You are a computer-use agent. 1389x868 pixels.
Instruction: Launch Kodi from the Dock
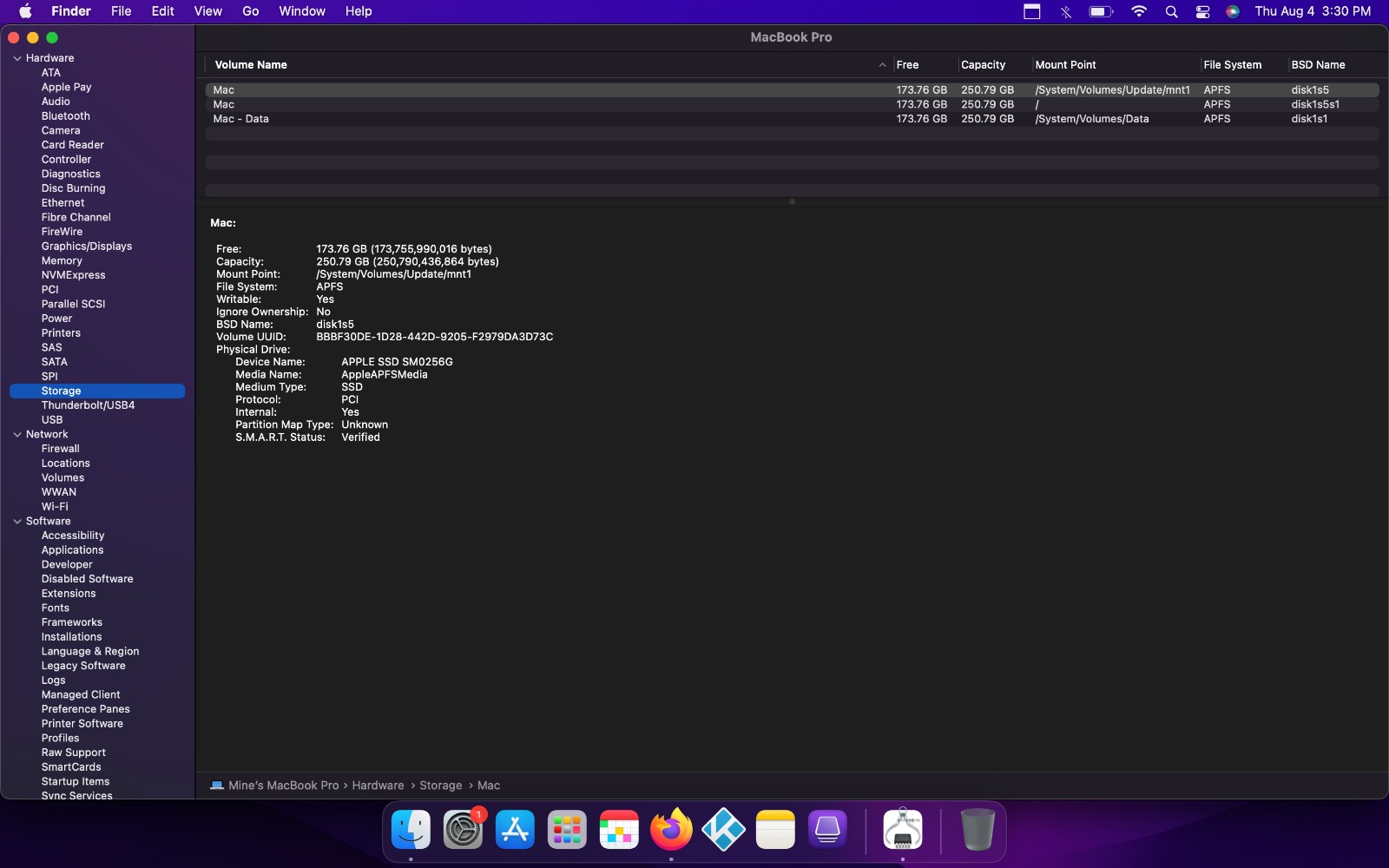coord(723,830)
